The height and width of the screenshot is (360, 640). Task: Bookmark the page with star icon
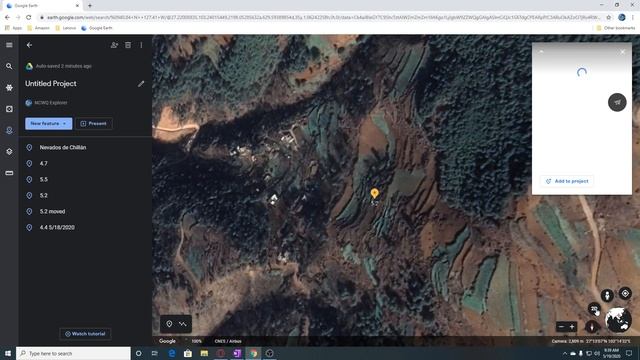[609, 18]
